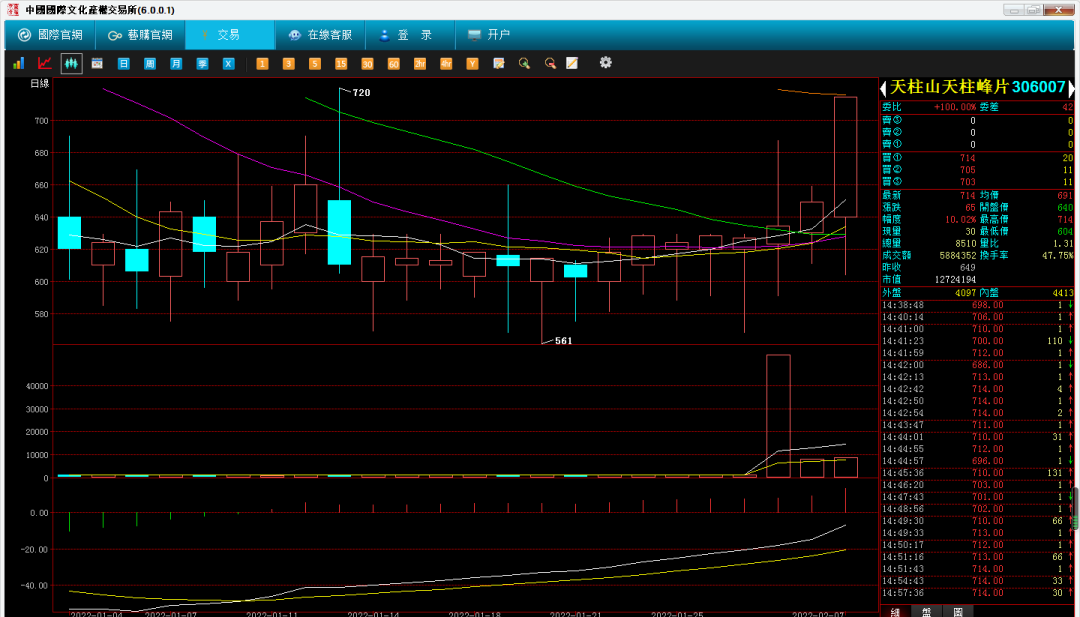
Task: Select the trade row at 14:57:36
Action: coord(977,593)
